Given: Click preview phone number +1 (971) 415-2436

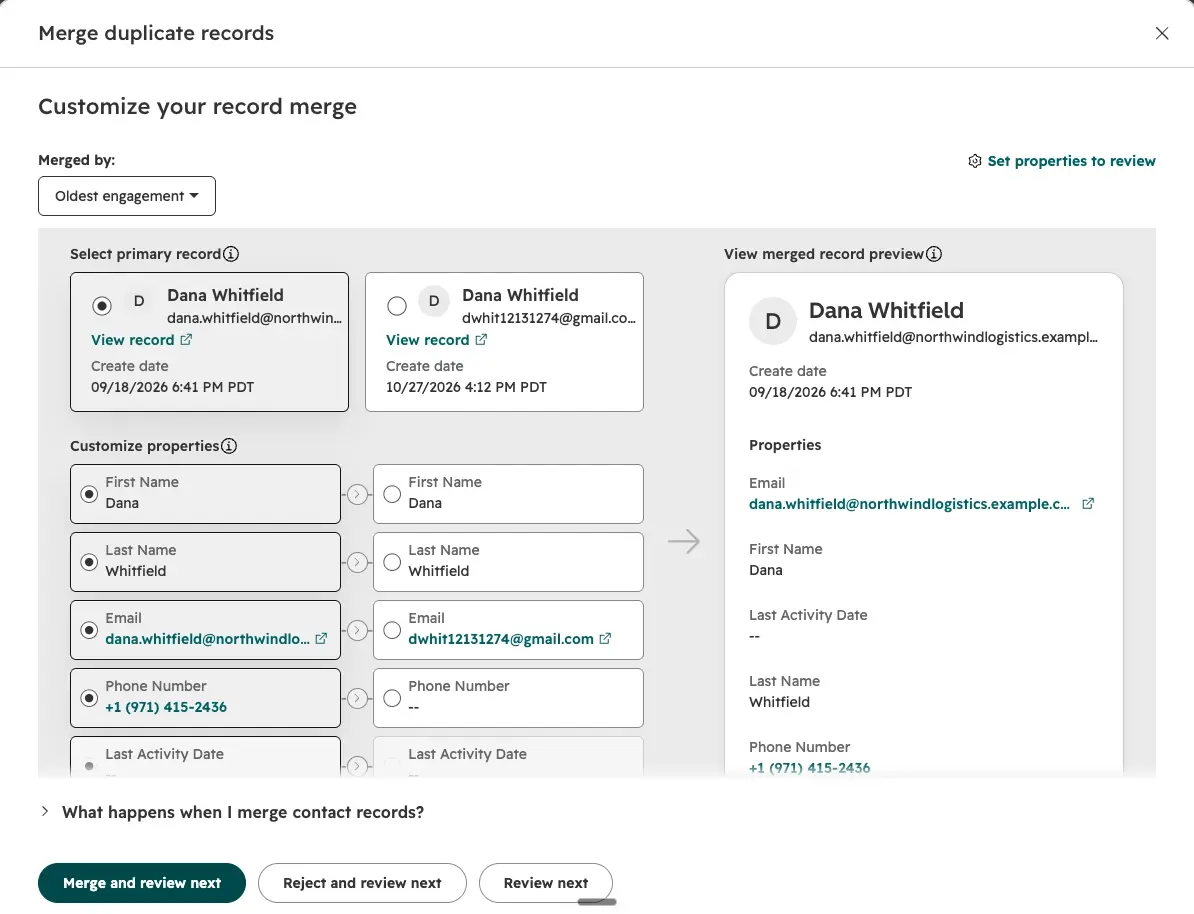Looking at the screenshot, I should pos(809,768).
